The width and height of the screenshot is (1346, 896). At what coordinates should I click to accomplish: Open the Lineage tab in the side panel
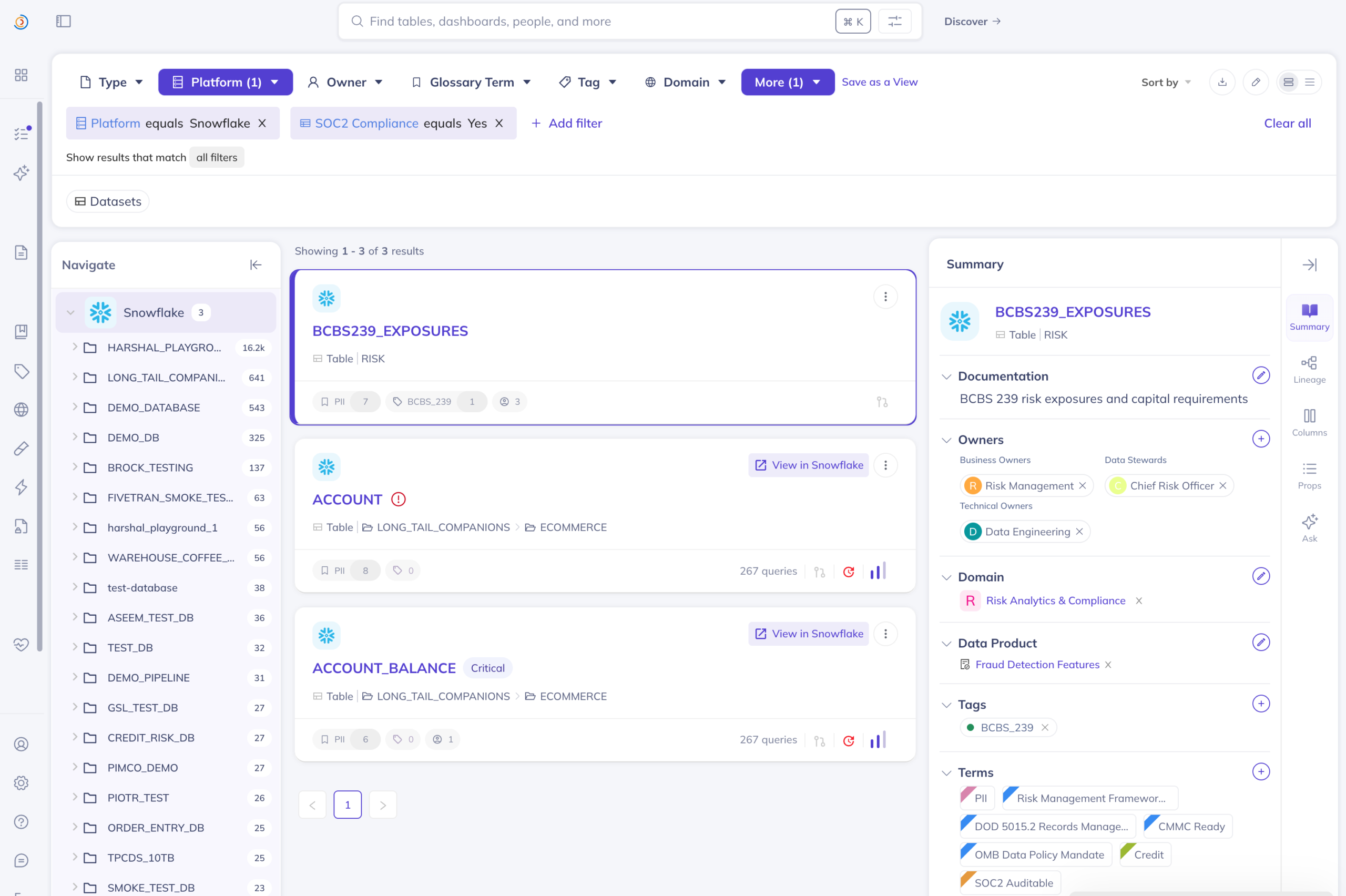(x=1309, y=369)
